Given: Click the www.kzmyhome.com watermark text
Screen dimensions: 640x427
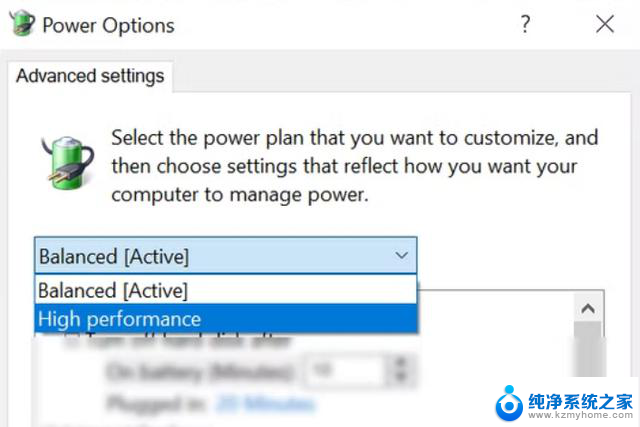Looking at the screenshot, I should [580, 415].
